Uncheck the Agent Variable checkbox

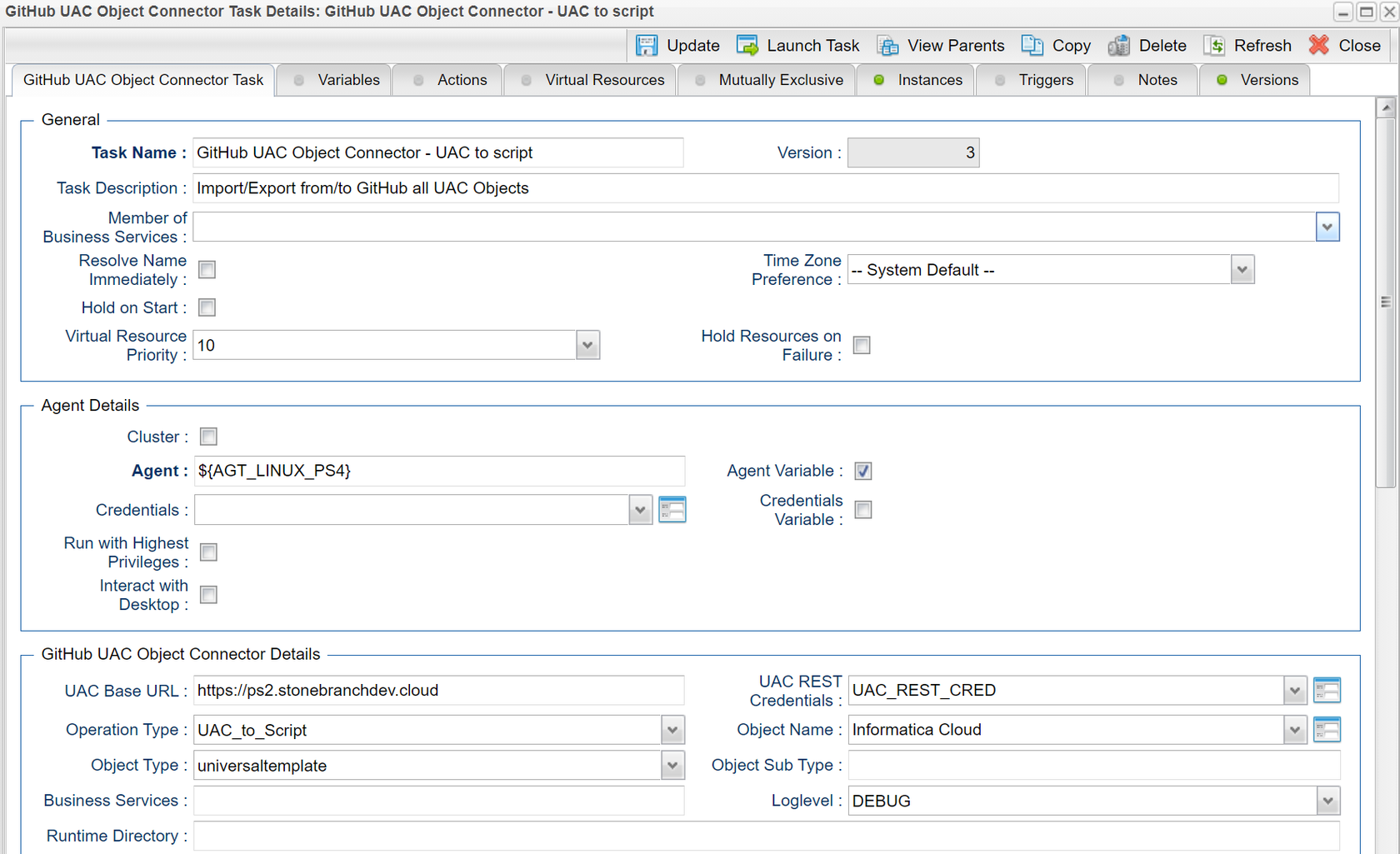[x=863, y=471]
